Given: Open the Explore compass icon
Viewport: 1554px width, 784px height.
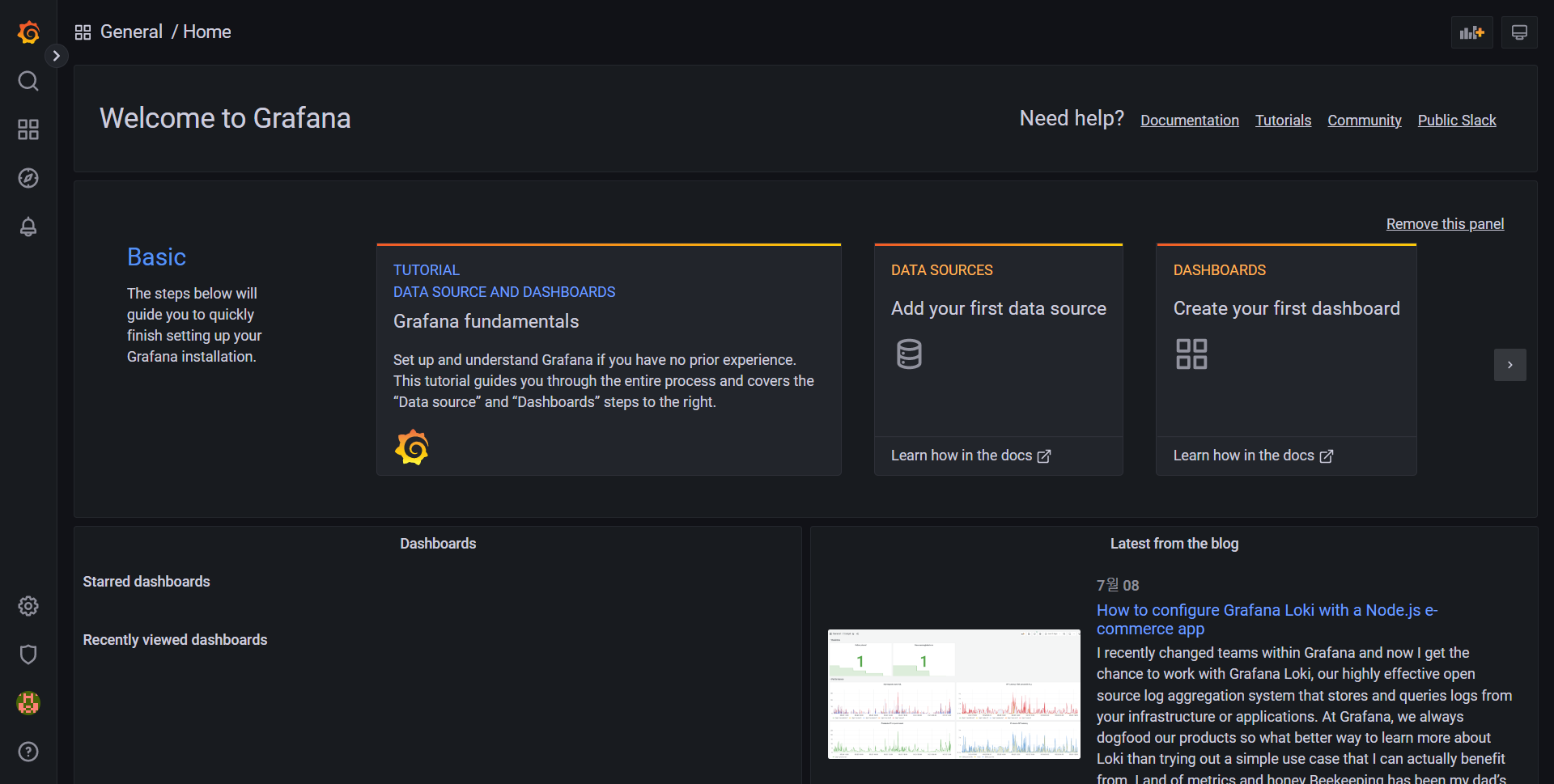Looking at the screenshot, I should pos(28,178).
